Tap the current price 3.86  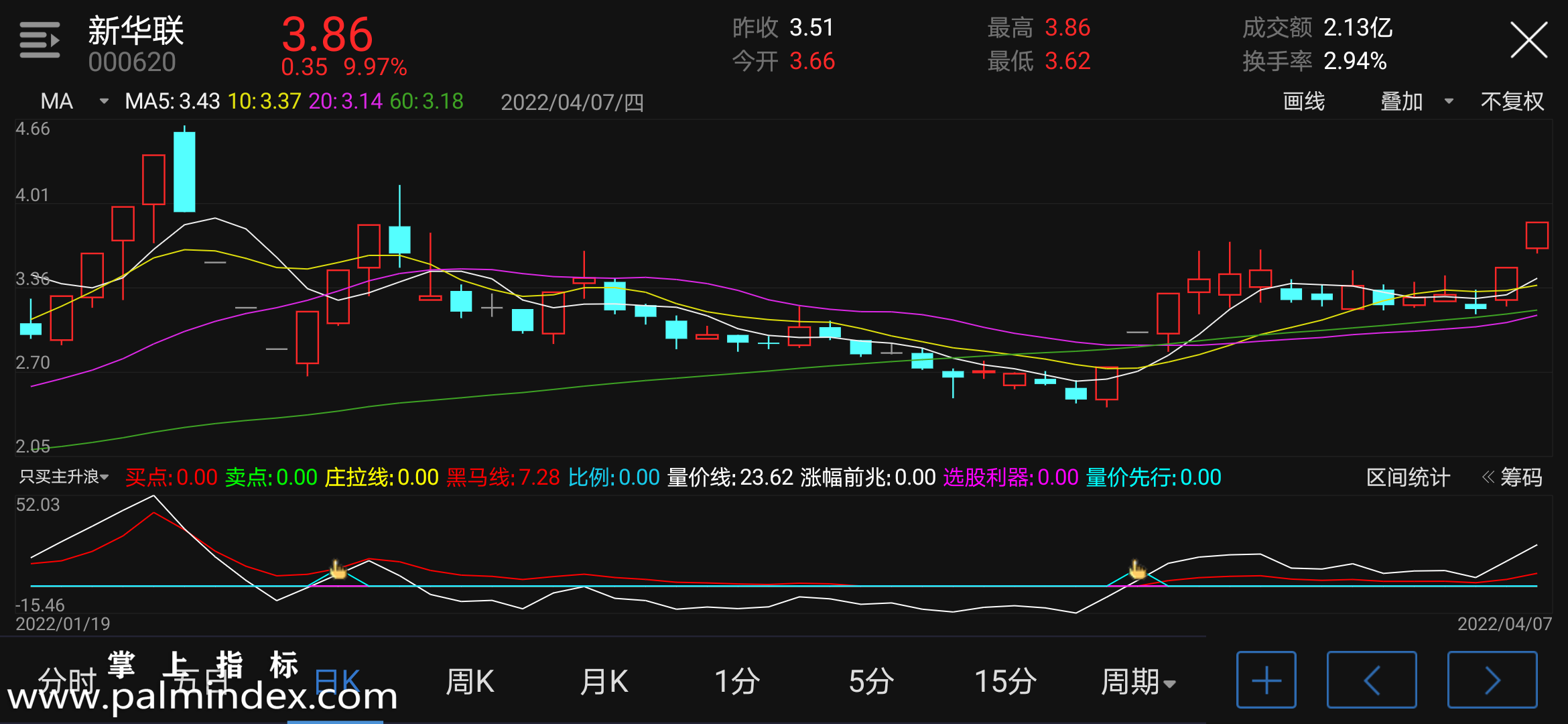pyautogui.click(x=327, y=34)
